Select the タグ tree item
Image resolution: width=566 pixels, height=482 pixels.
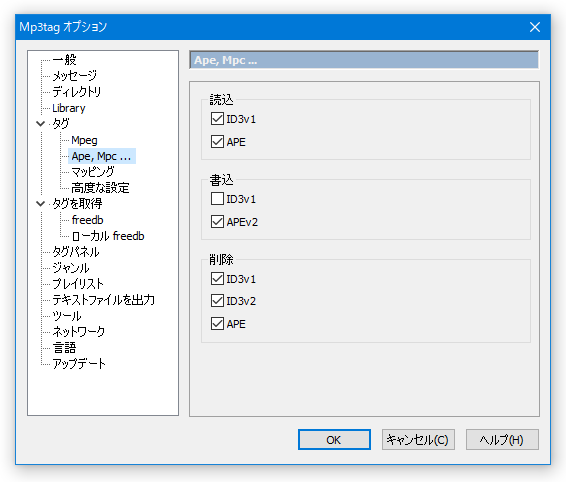(61, 124)
